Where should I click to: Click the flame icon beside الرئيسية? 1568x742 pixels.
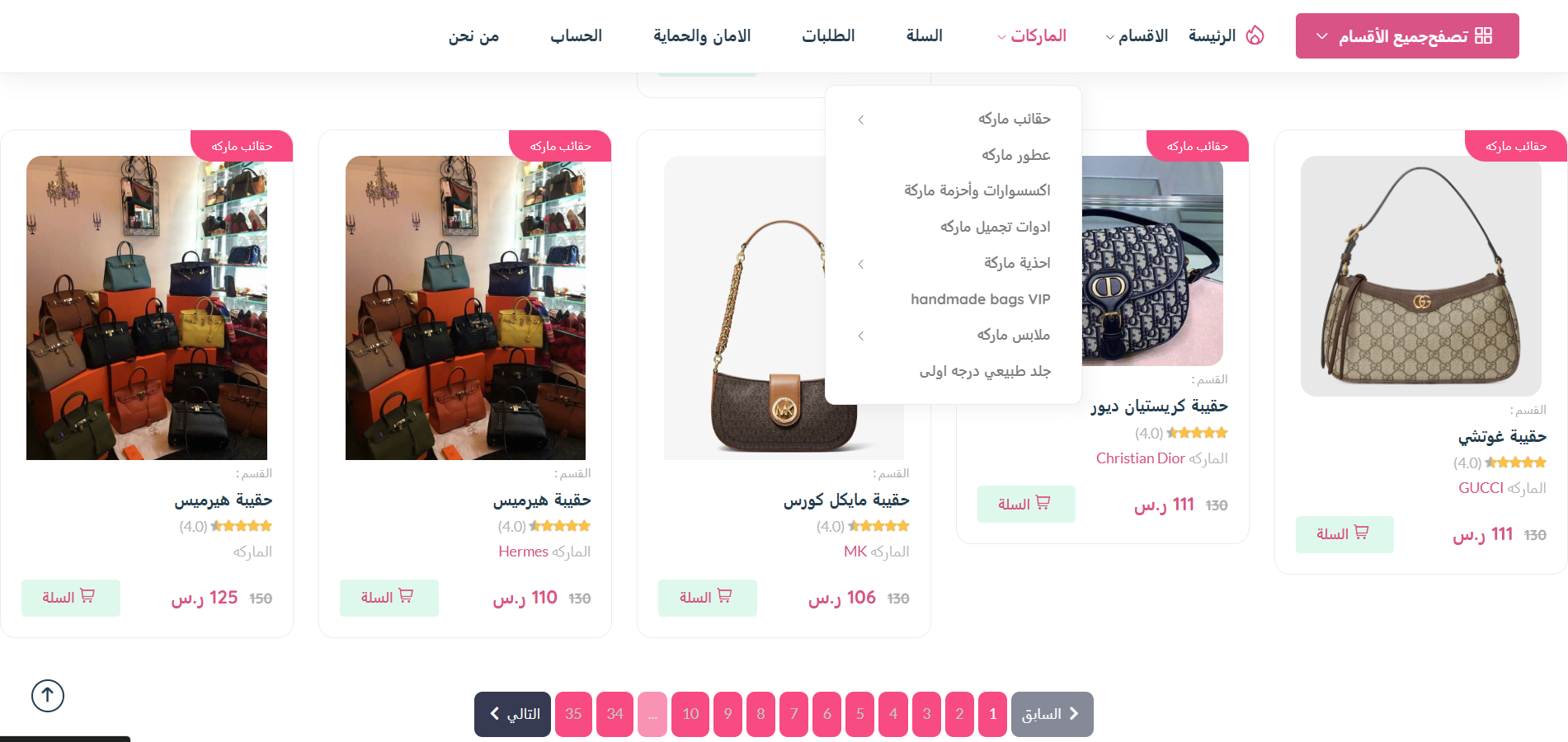[1255, 35]
